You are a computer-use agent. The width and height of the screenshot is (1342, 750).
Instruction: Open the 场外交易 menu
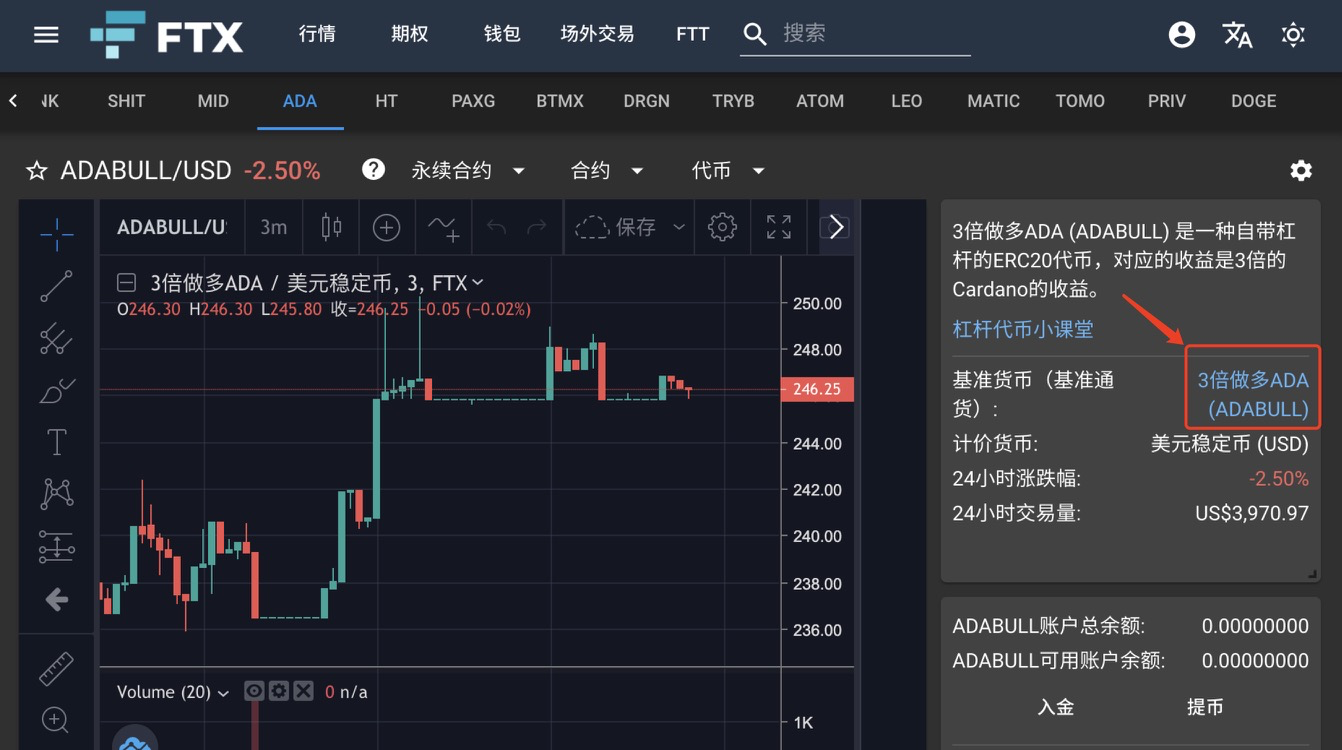click(597, 34)
